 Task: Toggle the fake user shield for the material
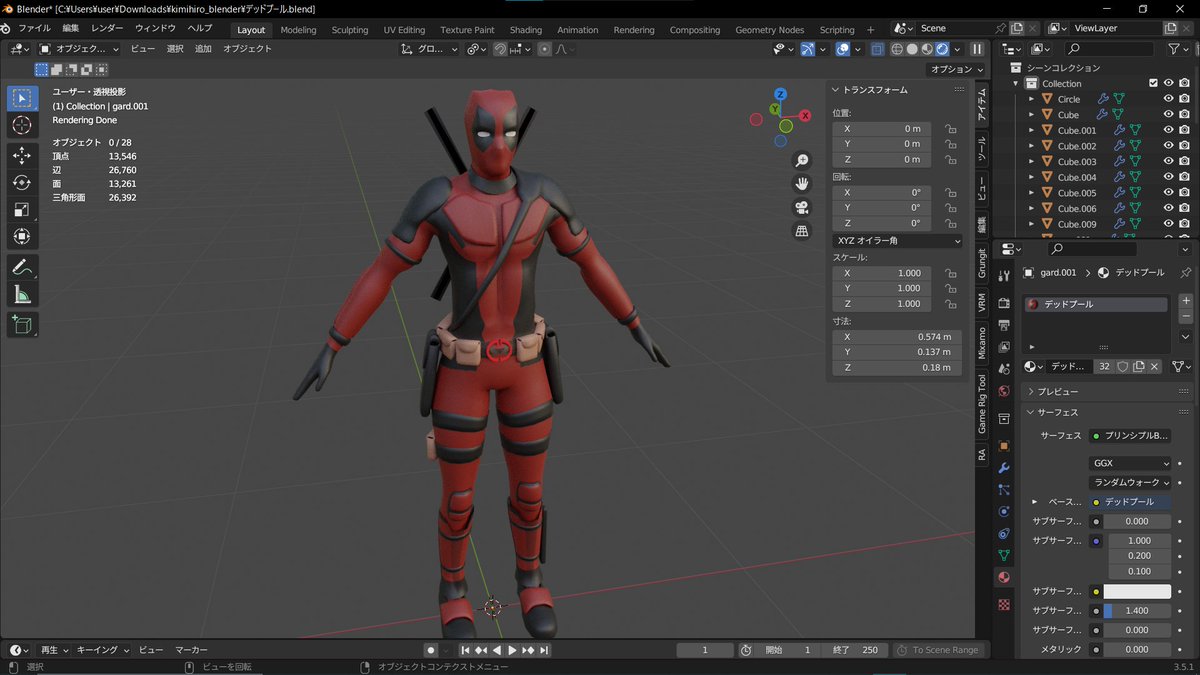[1122, 367]
